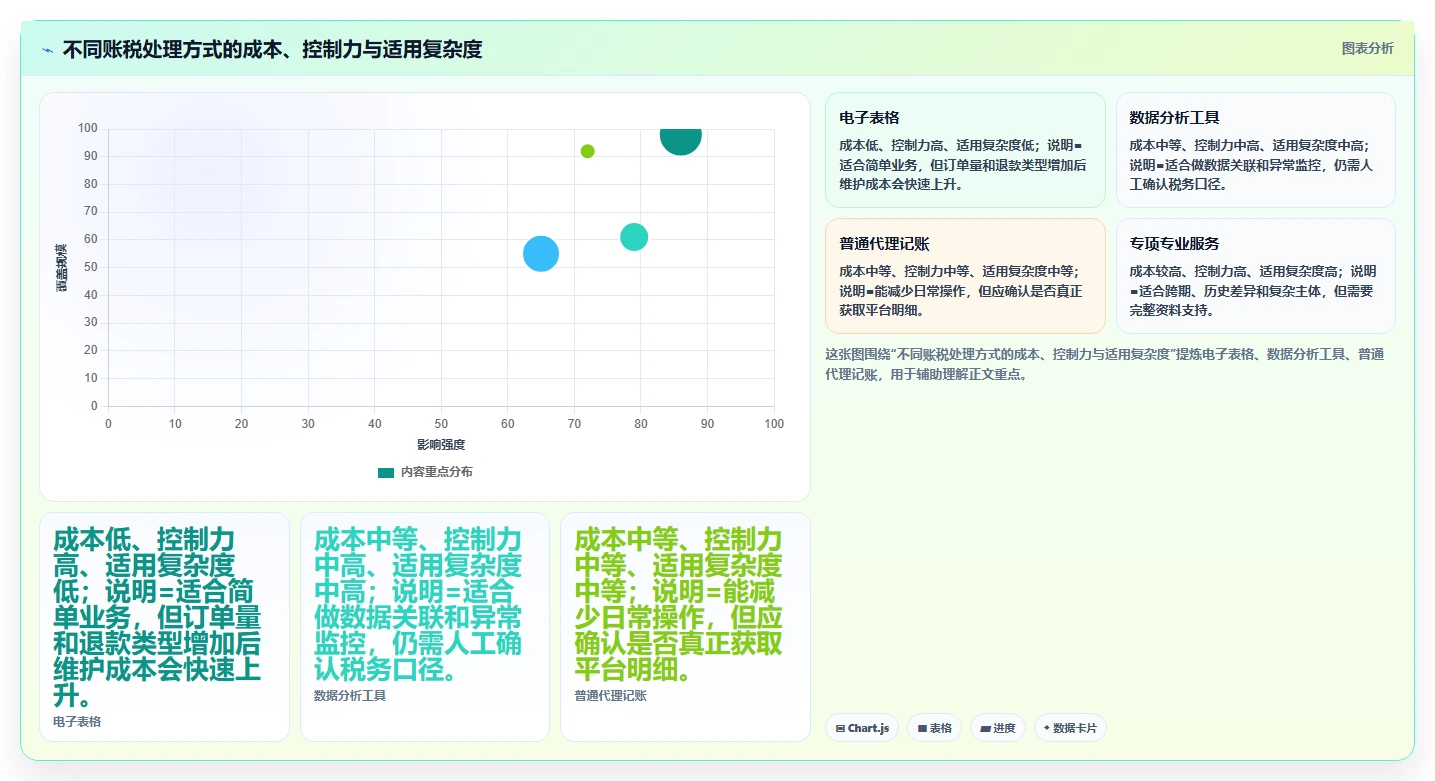Viewport: 1435px width, 781px height.
Task: Click the lime green 控制力中等 stat text
Action: 679,604
